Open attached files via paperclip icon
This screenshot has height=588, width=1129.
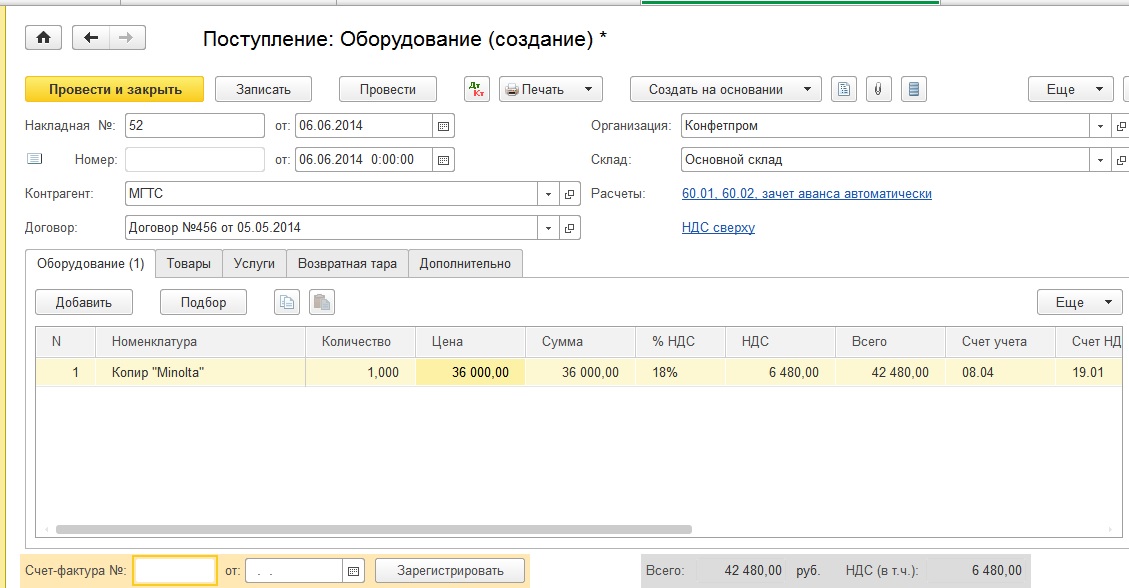877,89
